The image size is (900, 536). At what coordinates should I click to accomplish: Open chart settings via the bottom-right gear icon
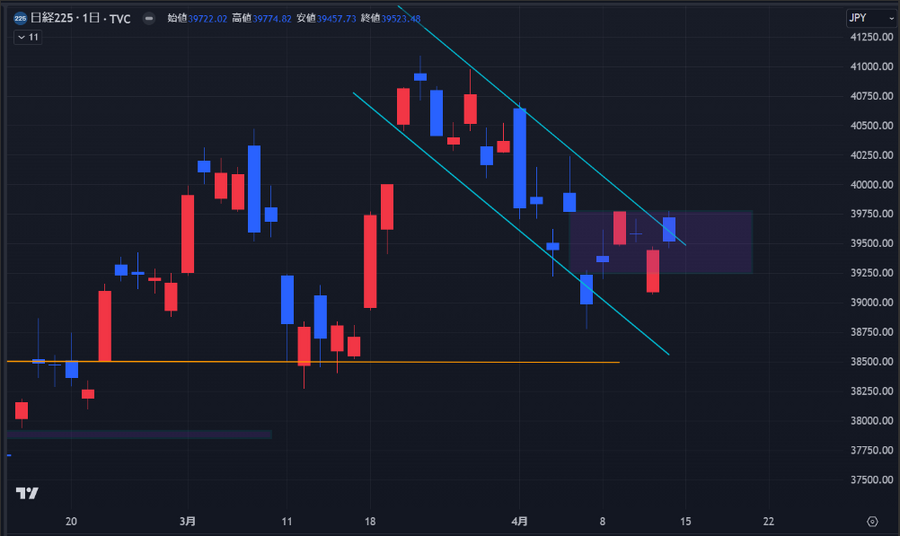[x=872, y=522]
